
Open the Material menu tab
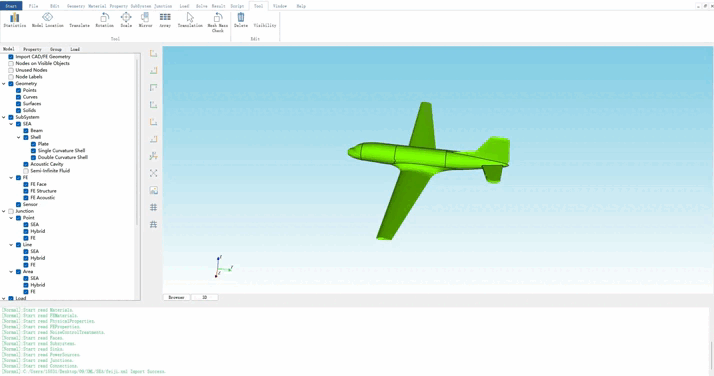pos(97,6)
